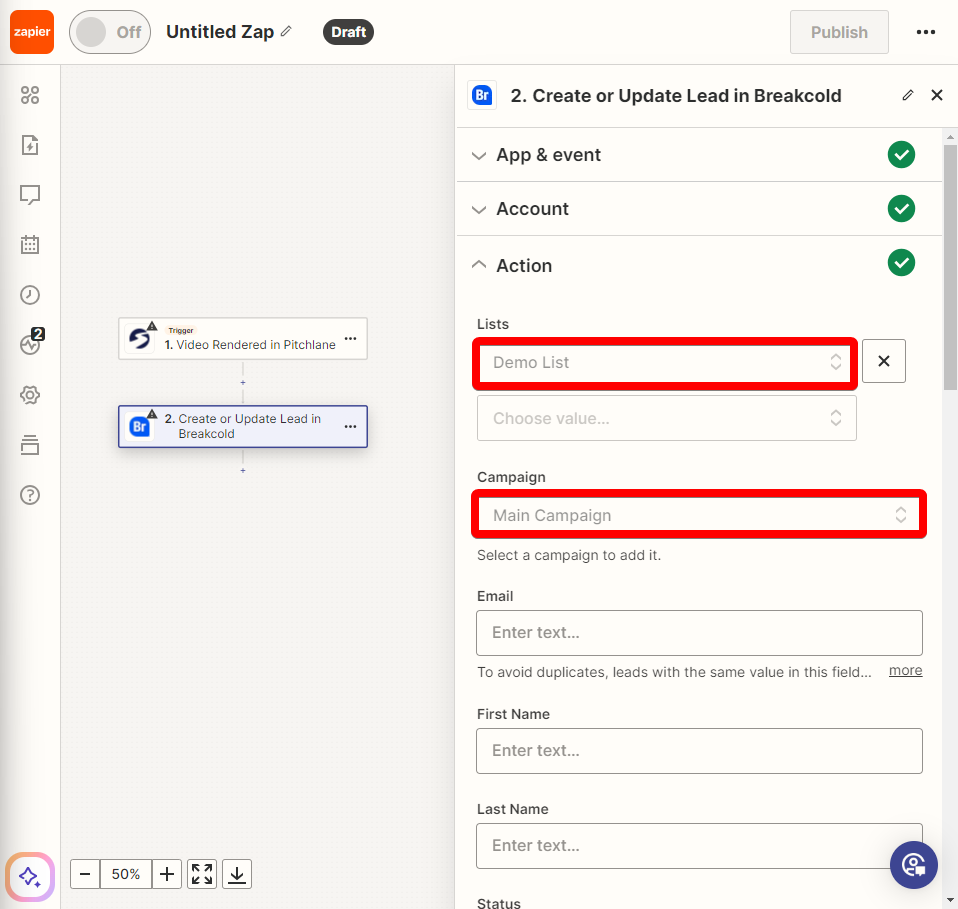Add step between trigger and action
The height and width of the screenshot is (909, 958).
(x=243, y=382)
